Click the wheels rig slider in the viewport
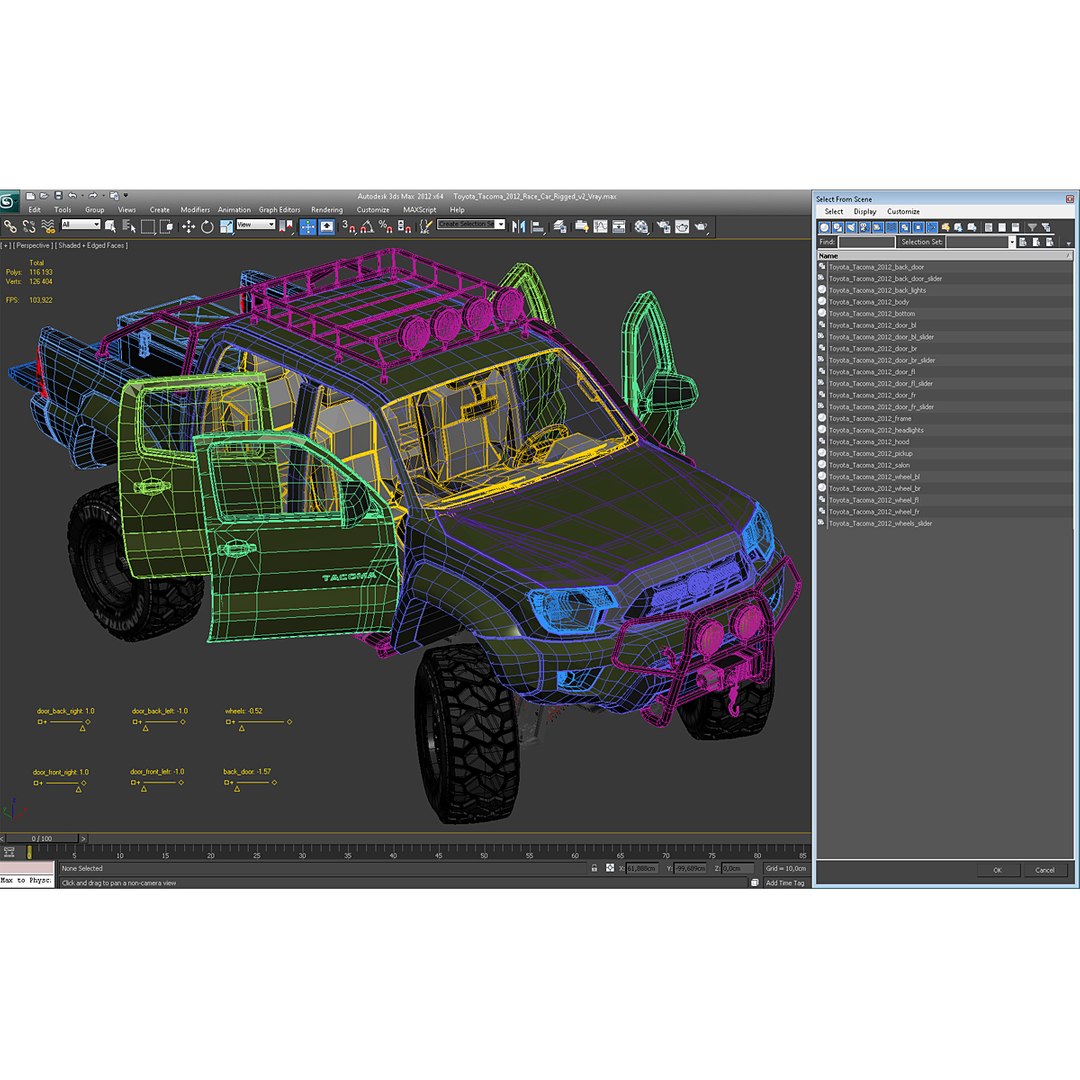Image resolution: width=1080 pixels, height=1080 pixels. tap(258, 722)
